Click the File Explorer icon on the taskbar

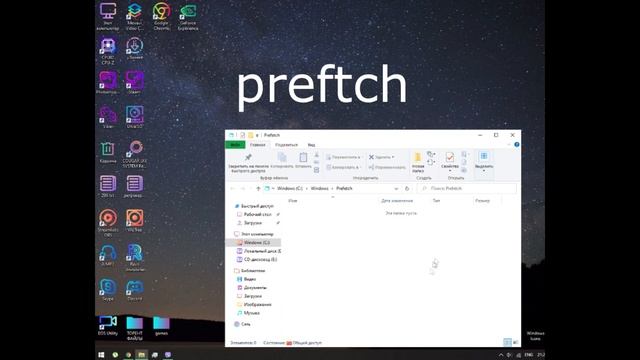point(141,355)
